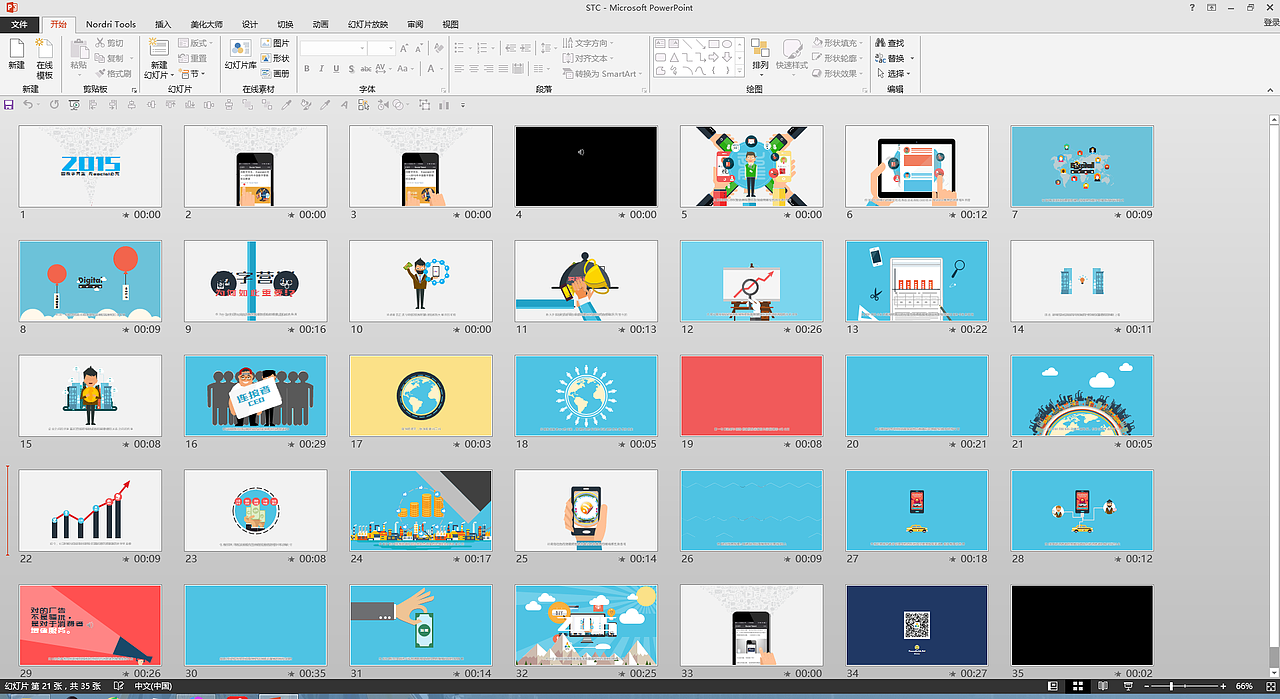Click the Undo arrow in quick access toolbar
The width and height of the screenshot is (1280, 699).
pyautogui.click(x=28, y=105)
